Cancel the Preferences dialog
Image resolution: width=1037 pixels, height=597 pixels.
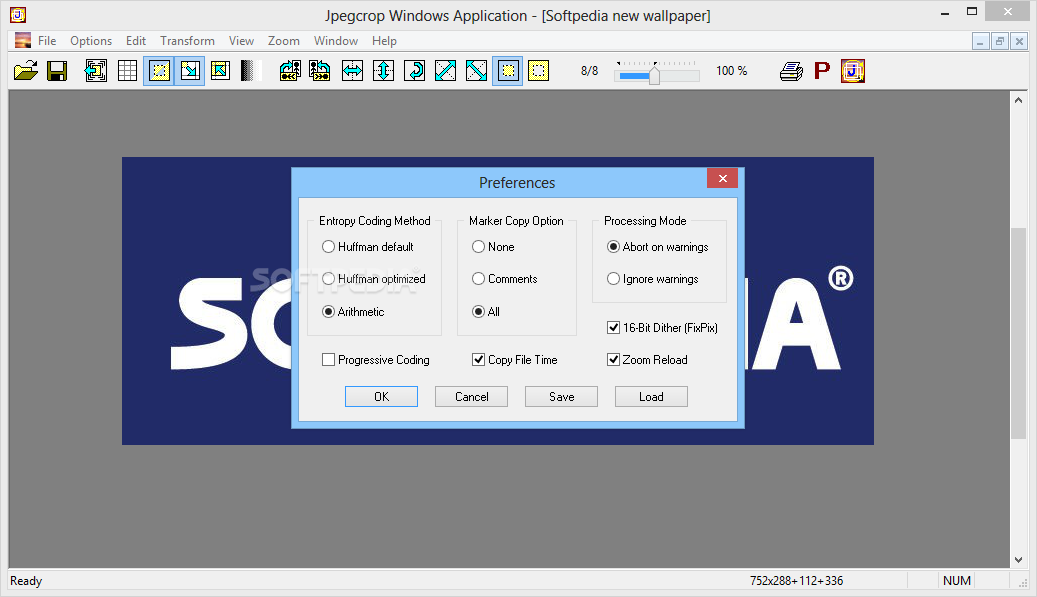tap(472, 397)
